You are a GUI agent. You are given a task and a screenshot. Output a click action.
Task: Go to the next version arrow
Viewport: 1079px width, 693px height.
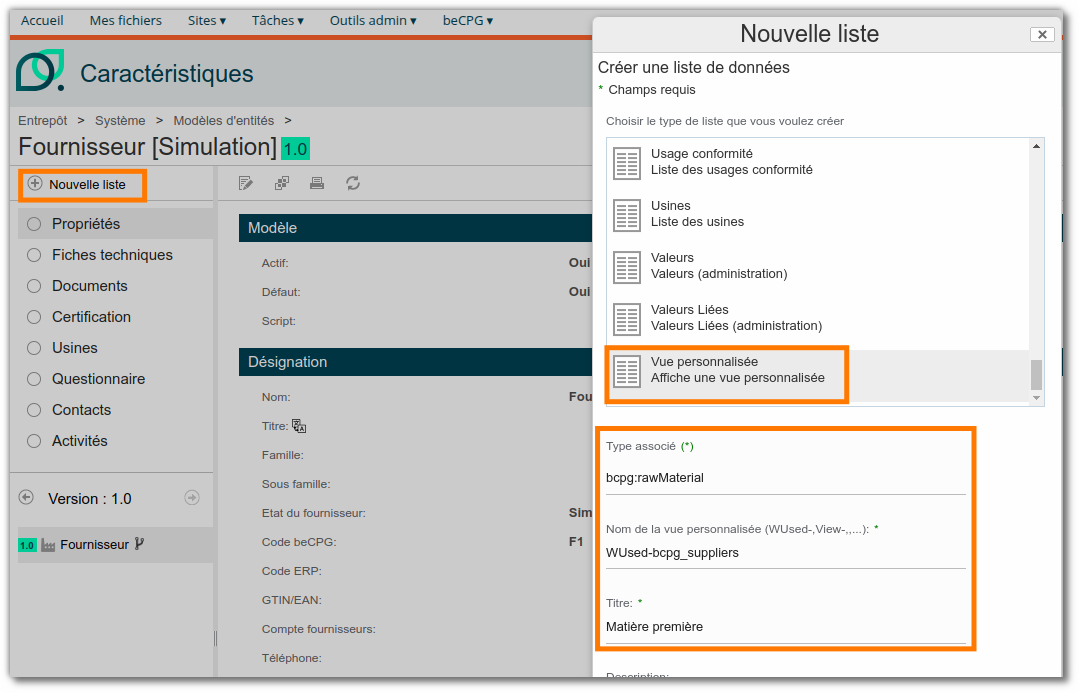[x=192, y=498]
